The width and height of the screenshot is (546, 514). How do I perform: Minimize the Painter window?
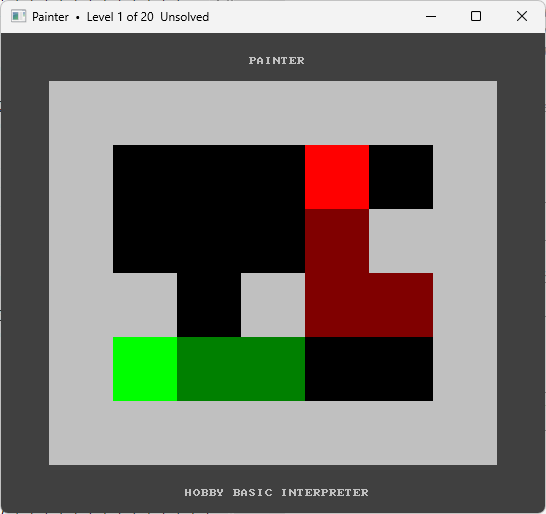click(431, 16)
